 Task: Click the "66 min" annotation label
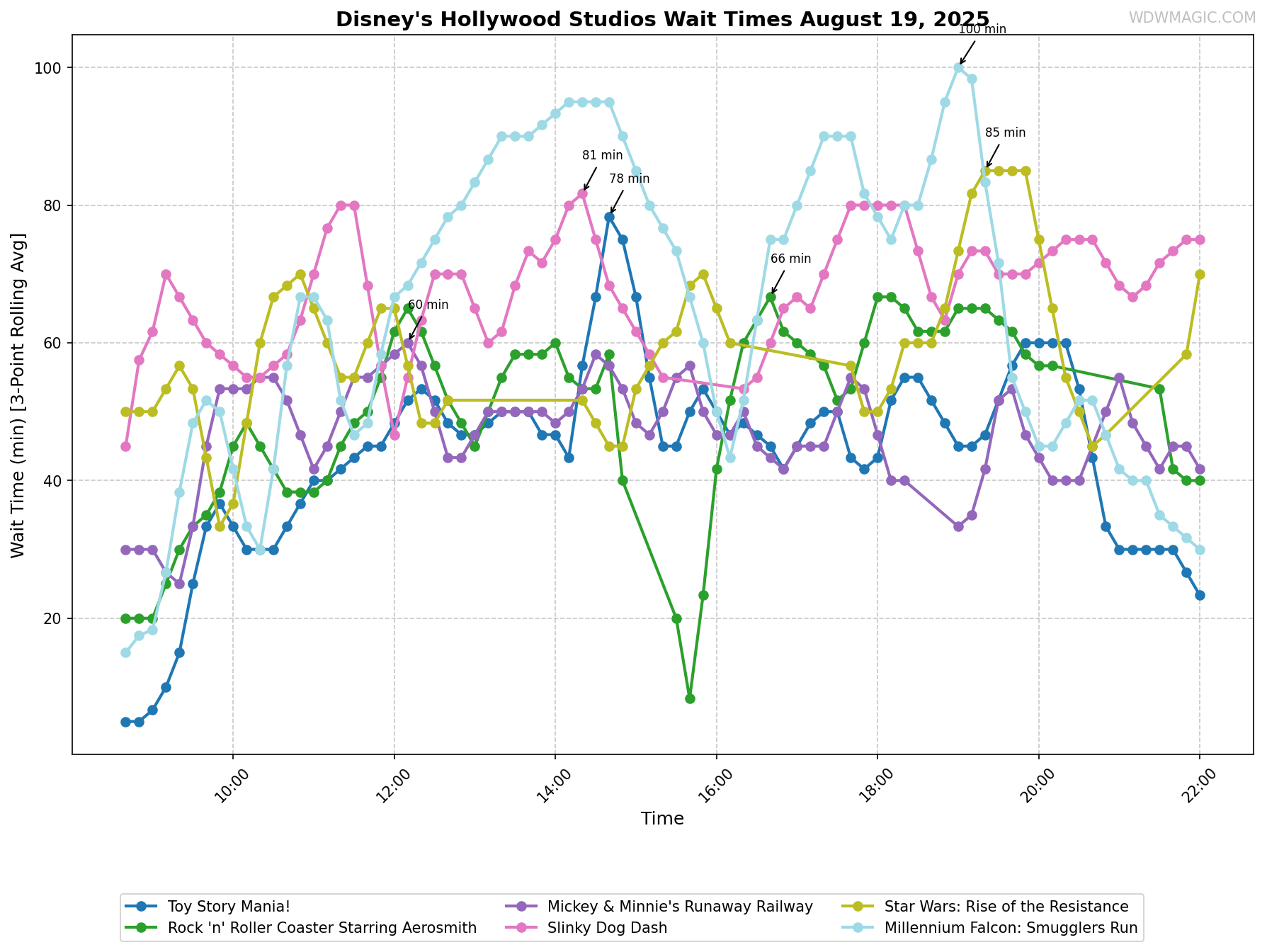[790, 259]
